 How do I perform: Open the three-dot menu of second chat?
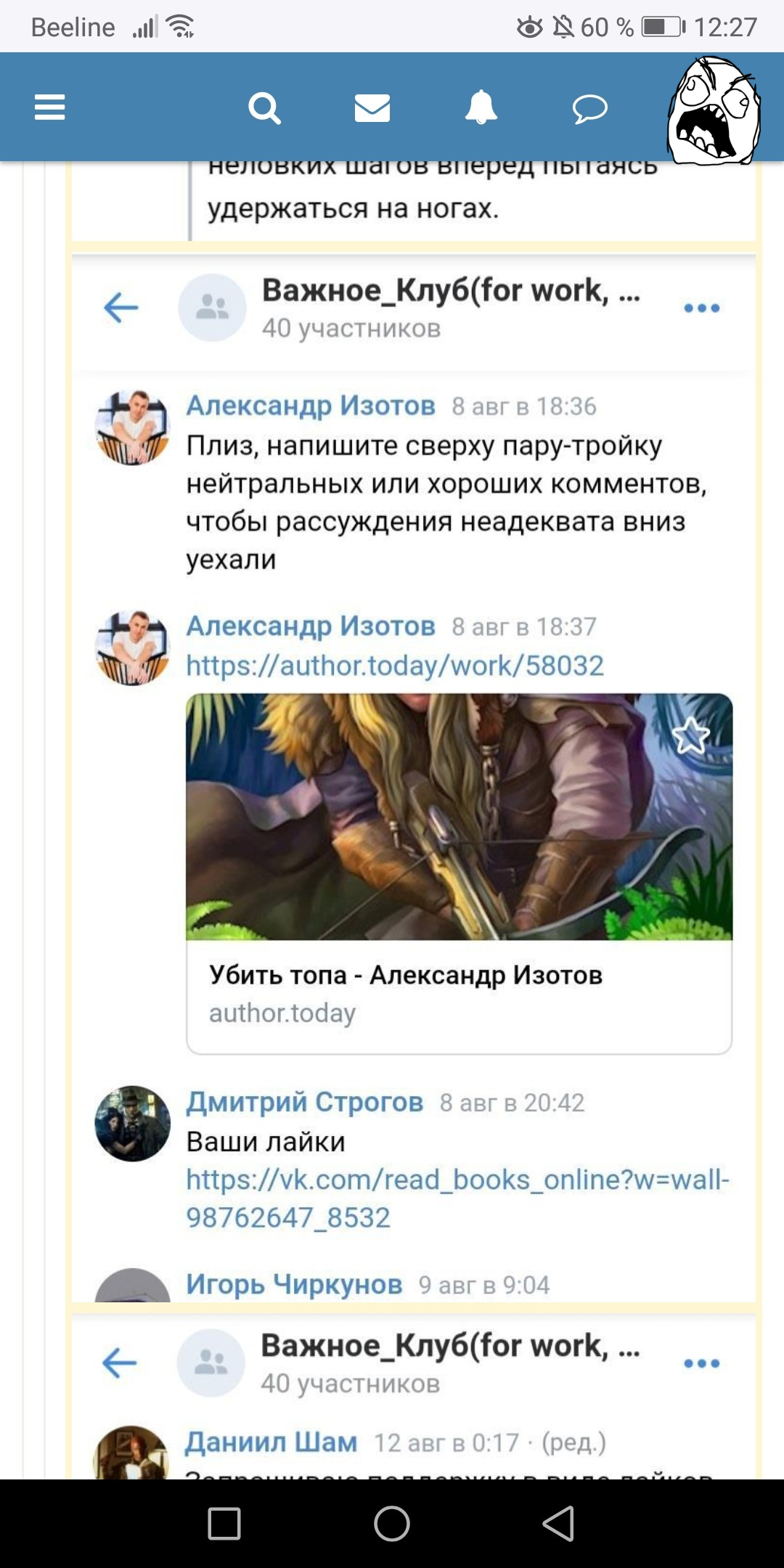tap(701, 1363)
